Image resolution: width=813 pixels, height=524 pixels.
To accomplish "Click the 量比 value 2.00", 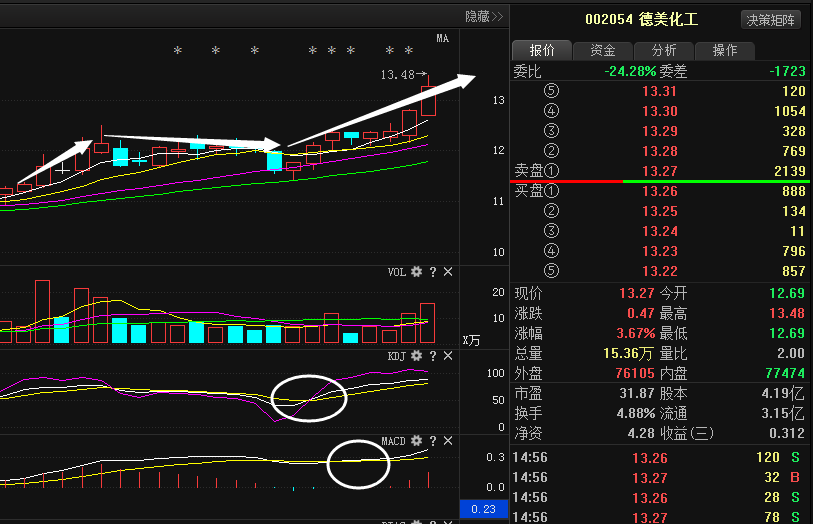I will click(791, 353).
